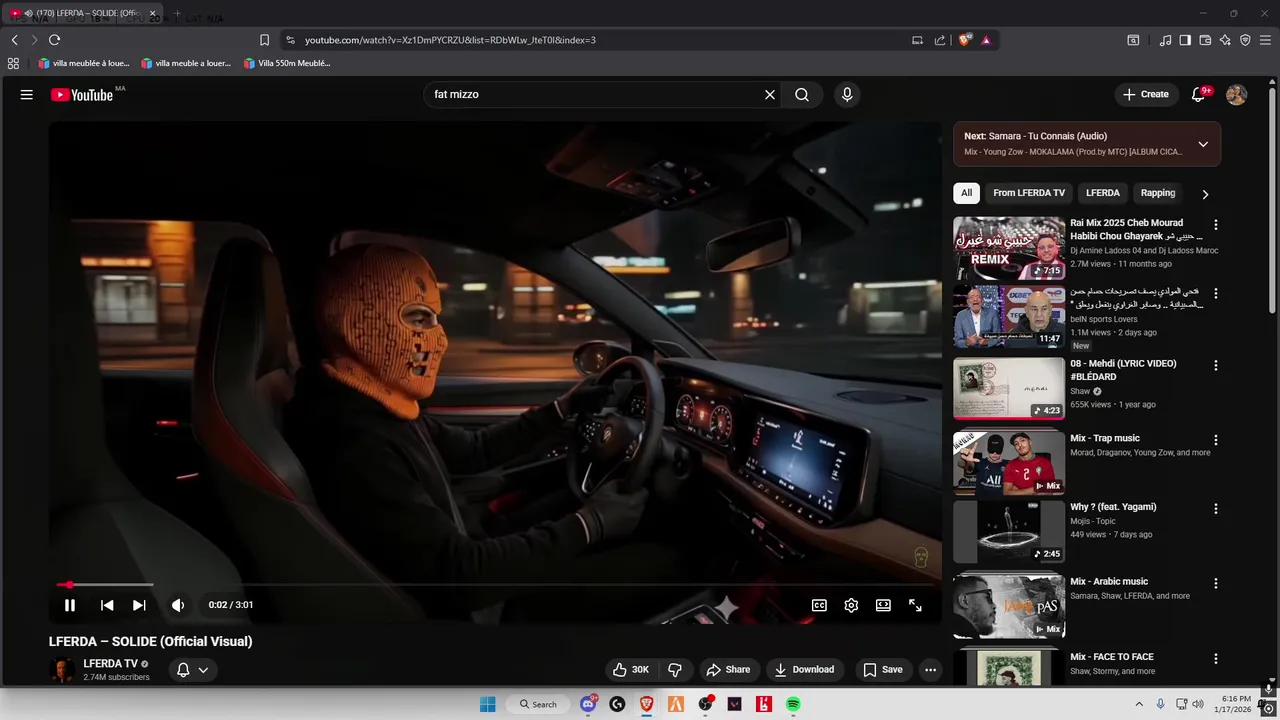Screen dimensions: 1280x720
Task: Open 'villa meublée à louer...' bookmark
Action: [x=84, y=63]
